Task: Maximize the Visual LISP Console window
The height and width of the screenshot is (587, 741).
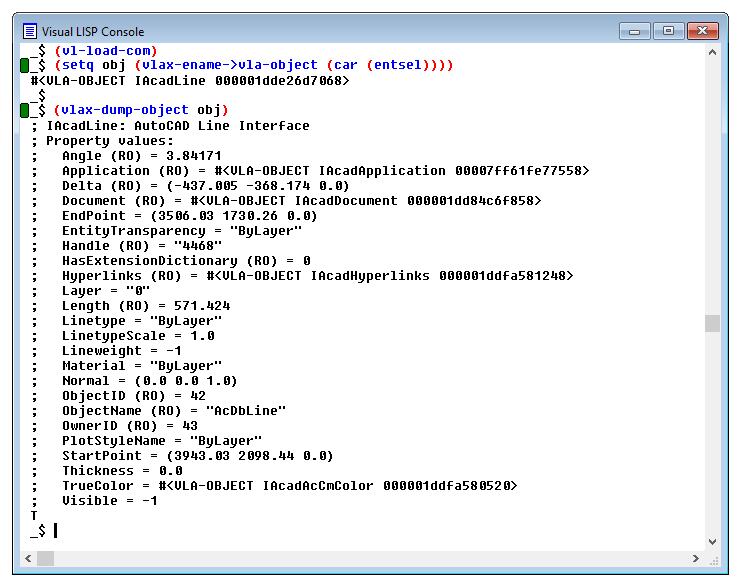Action: coord(668,31)
